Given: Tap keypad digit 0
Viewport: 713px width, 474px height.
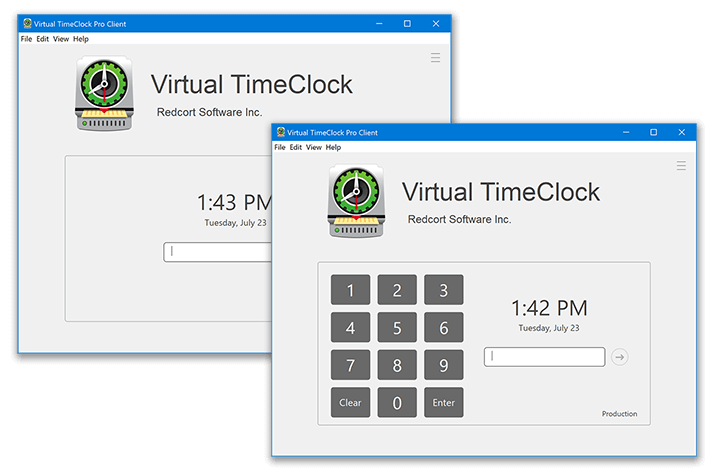Looking at the screenshot, I should pyautogui.click(x=397, y=403).
